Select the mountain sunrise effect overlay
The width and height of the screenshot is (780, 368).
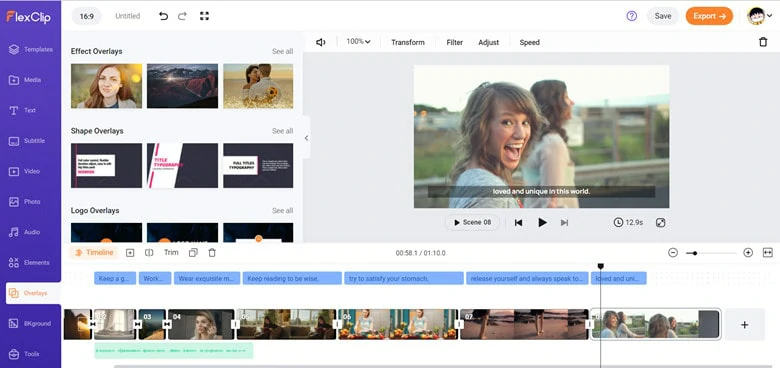tap(183, 86)
